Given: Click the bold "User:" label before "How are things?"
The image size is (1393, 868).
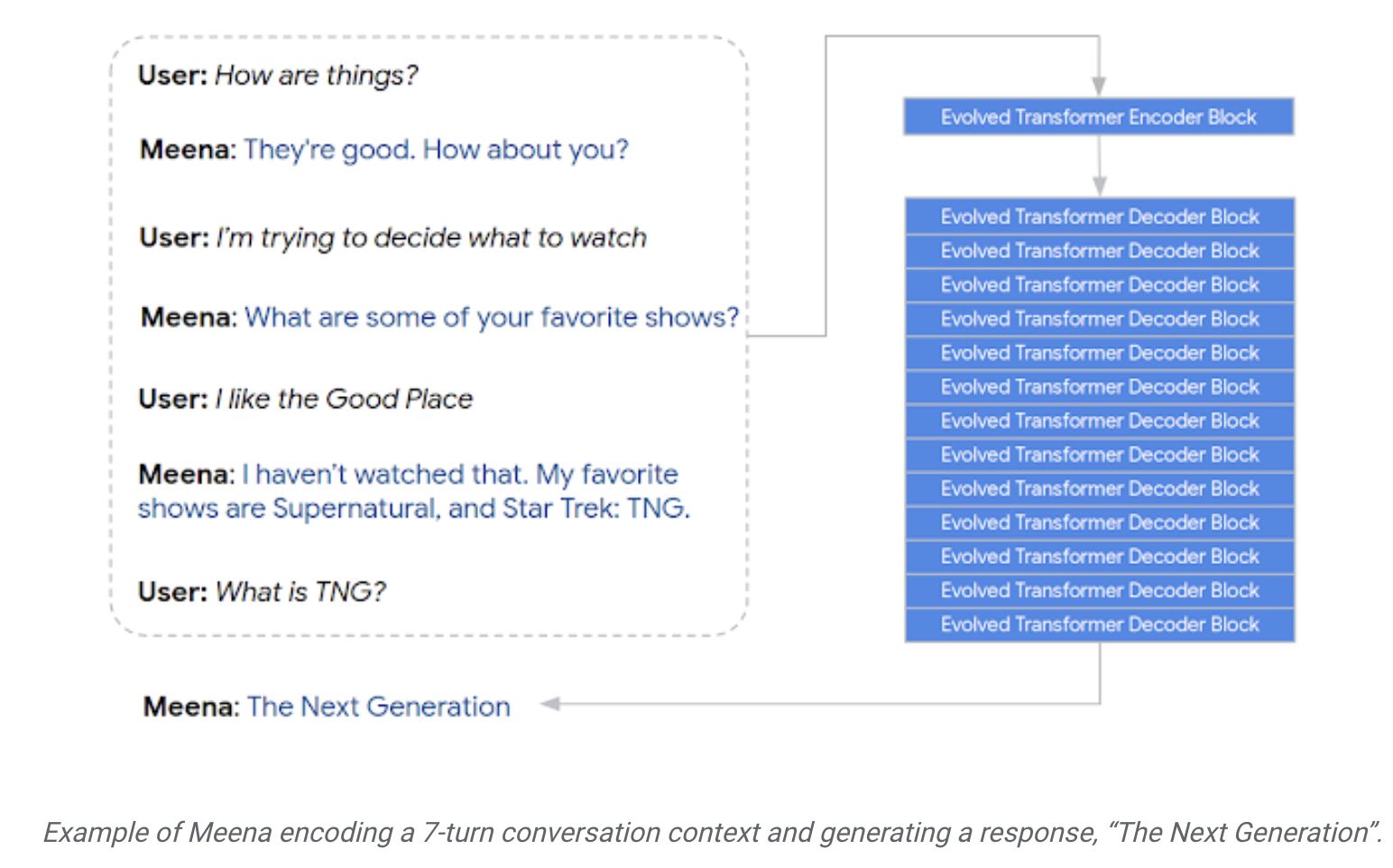Looking at the screenshot, I should tap(172, 75).
